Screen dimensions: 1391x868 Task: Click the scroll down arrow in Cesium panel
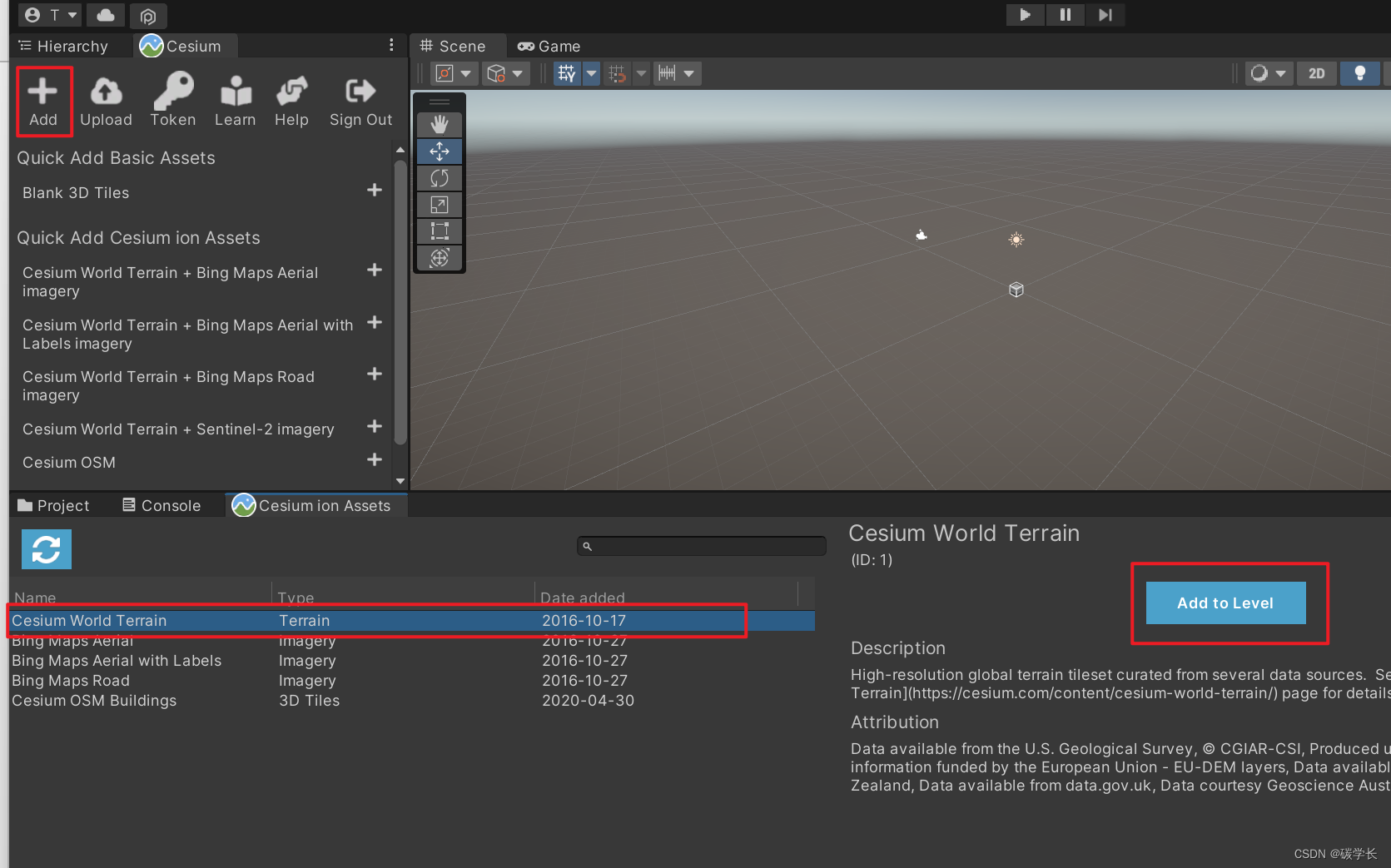400,481
